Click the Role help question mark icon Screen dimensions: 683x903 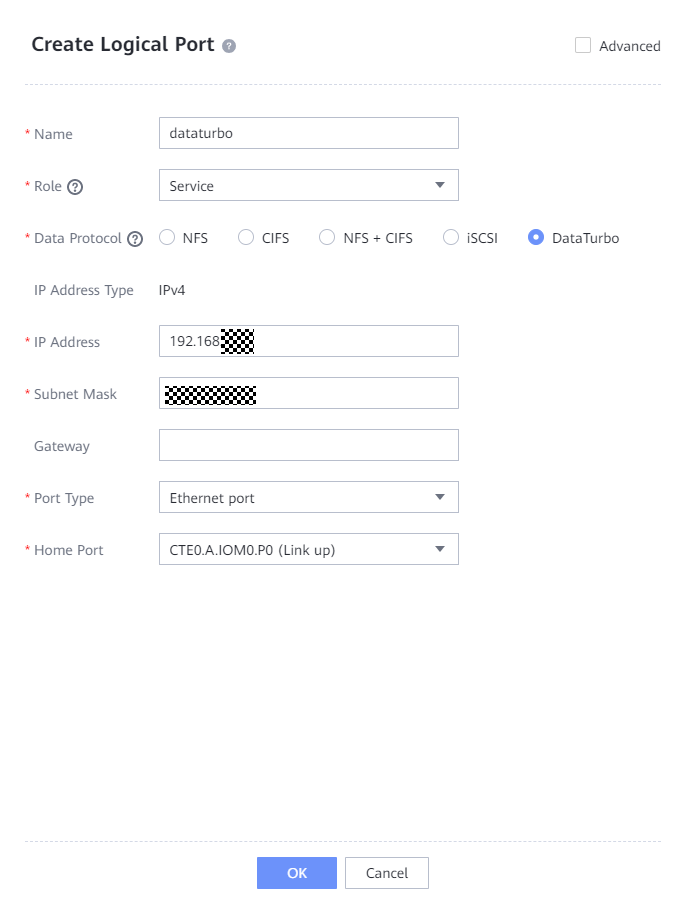click(x=75, y=186)
